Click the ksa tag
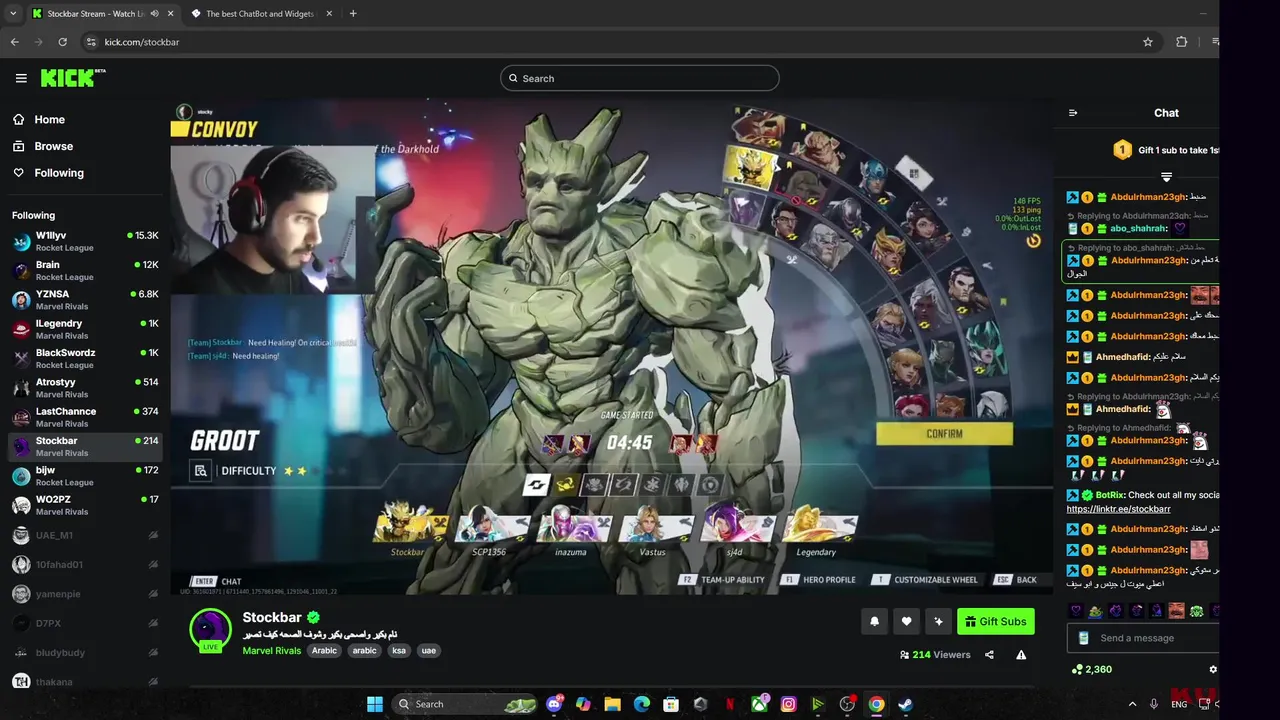Image resolution: width=1280 pixels, height=720 pixels. click(x=399, y=651)
